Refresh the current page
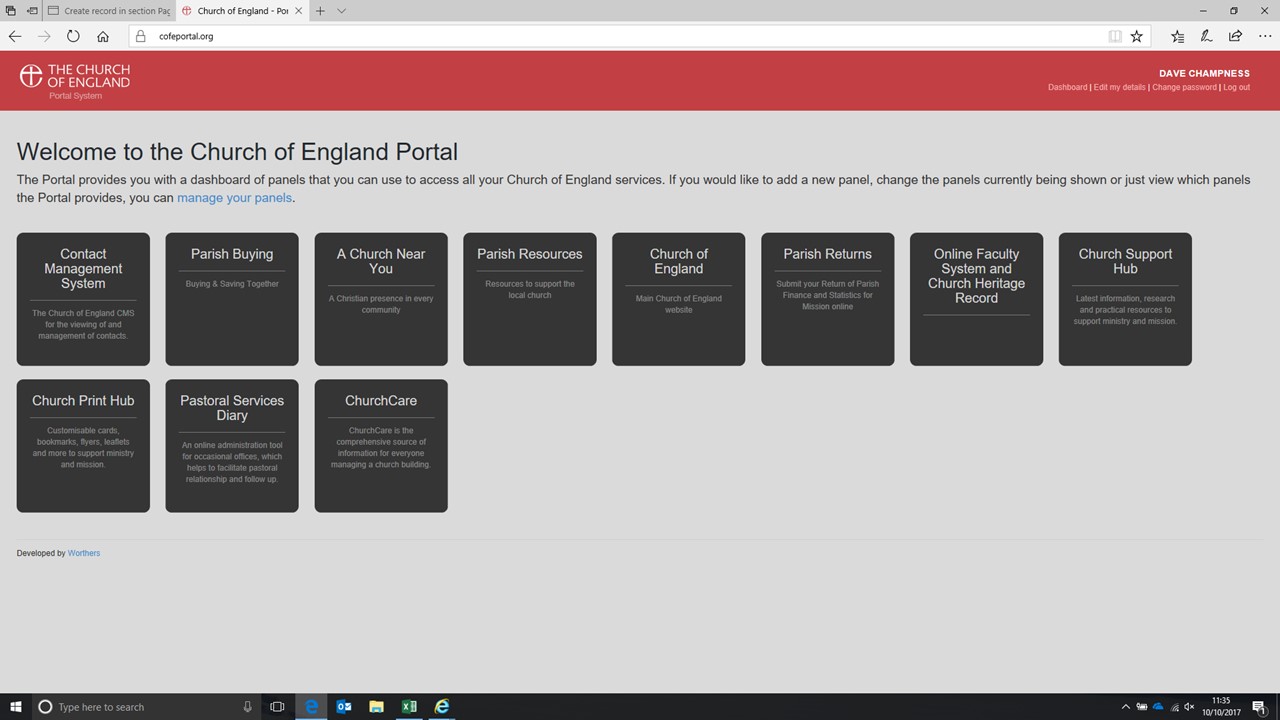This screenshot has height=720, width=1280. click(73, 36)
